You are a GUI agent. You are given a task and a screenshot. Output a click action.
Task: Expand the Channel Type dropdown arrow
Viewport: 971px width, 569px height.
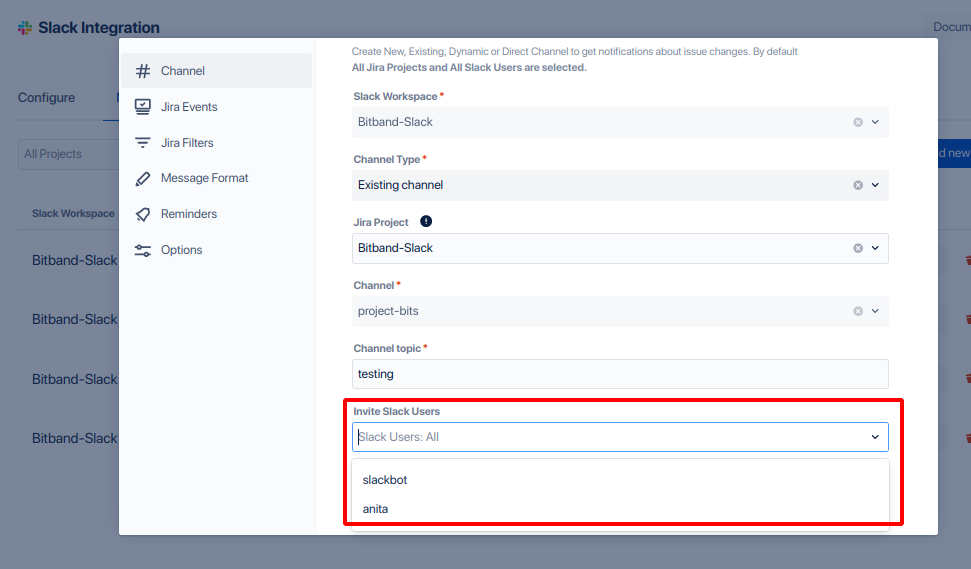point(875,185)
